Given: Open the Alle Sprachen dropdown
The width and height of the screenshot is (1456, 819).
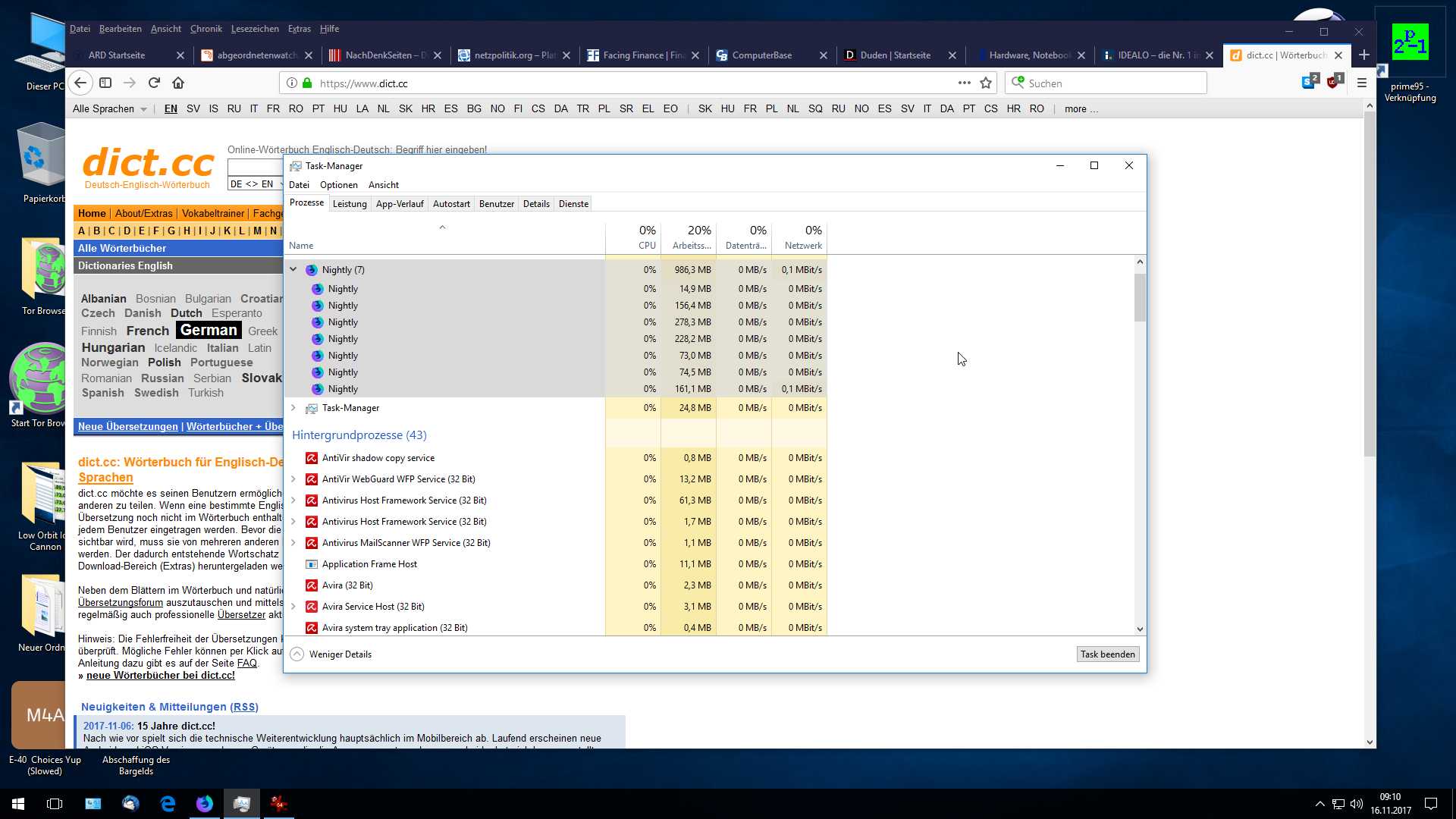Looking at the screenshot, I should pos(109,109).
